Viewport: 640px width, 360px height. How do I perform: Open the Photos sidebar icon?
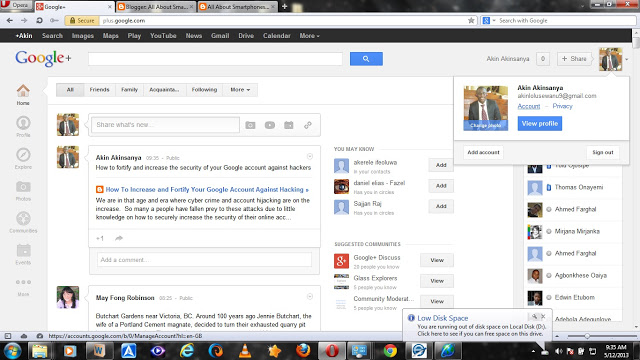tap(23, 187)
